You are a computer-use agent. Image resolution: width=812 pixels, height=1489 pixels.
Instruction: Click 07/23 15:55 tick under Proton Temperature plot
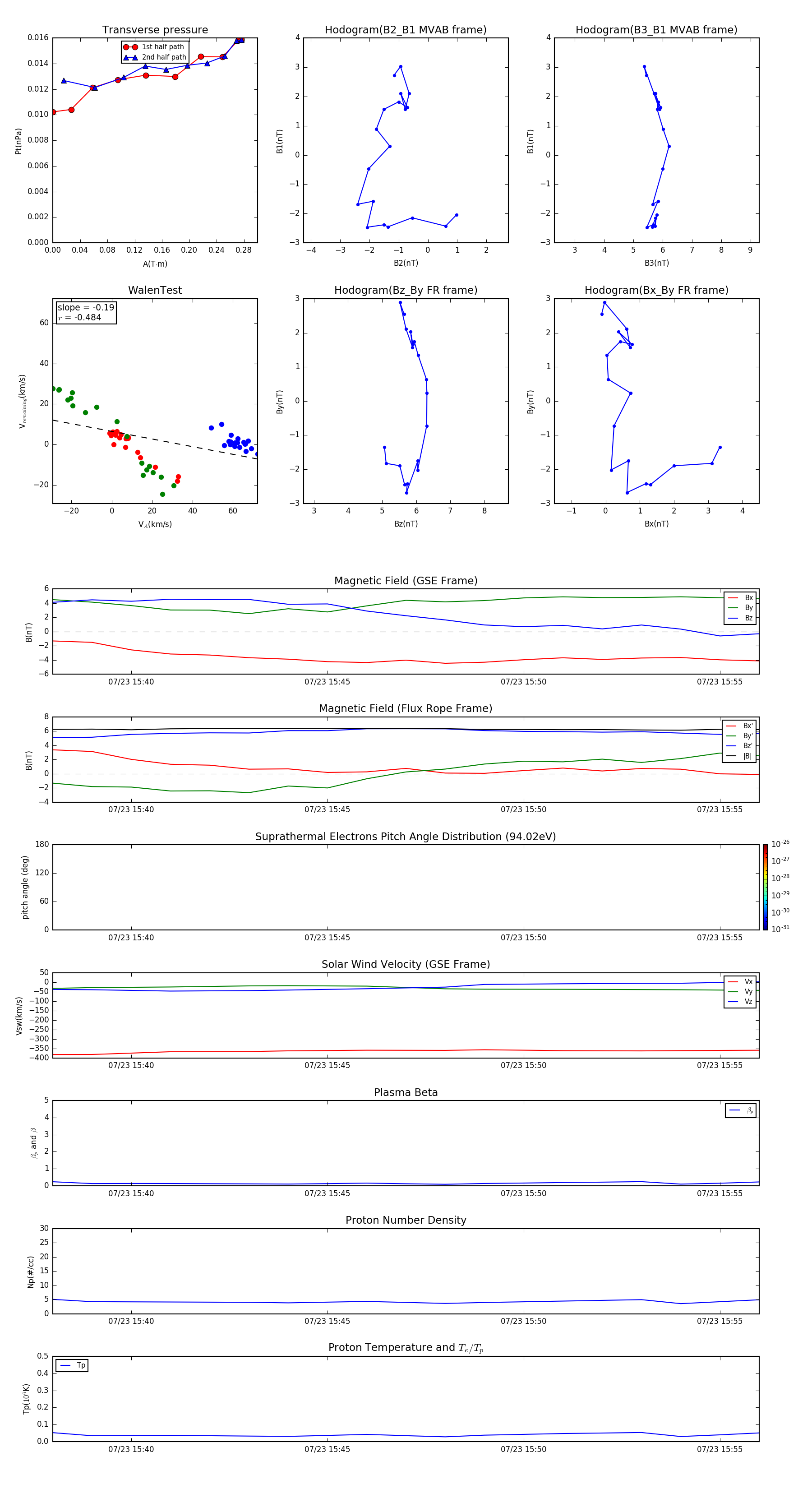pyautogui.click(x=720, y=1449)
